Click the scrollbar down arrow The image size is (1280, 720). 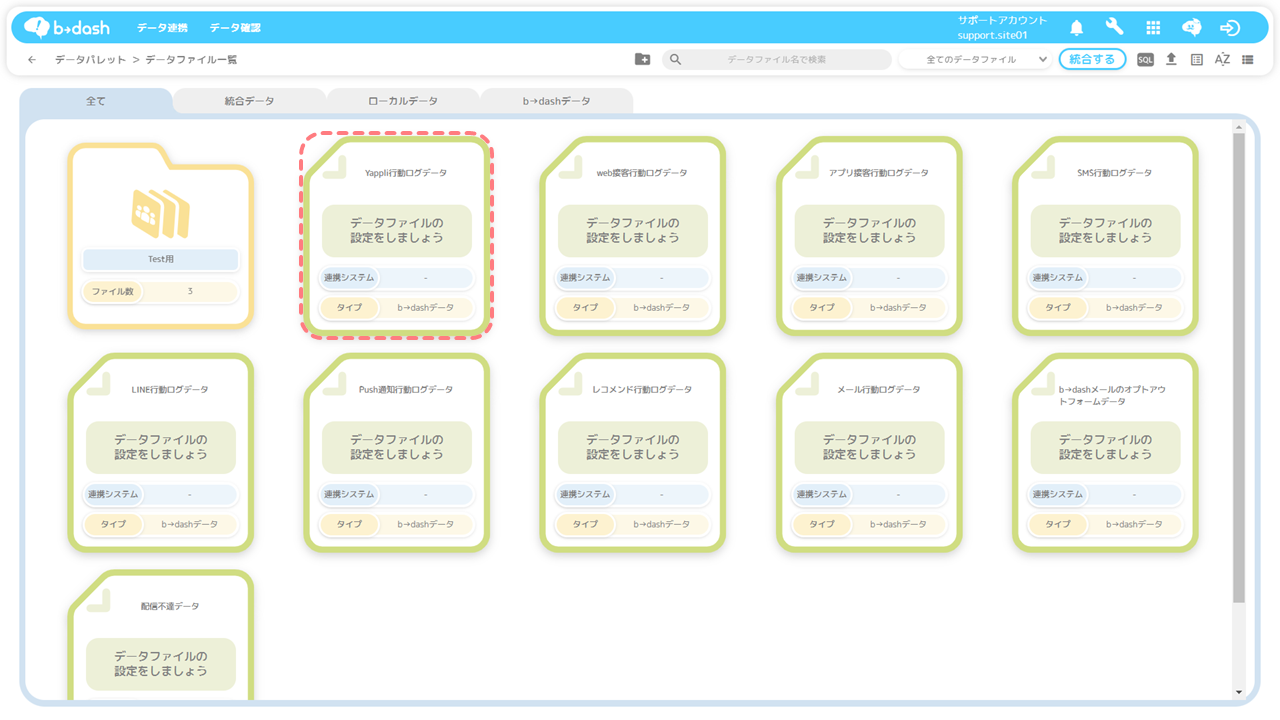[x=1239, y=691]
